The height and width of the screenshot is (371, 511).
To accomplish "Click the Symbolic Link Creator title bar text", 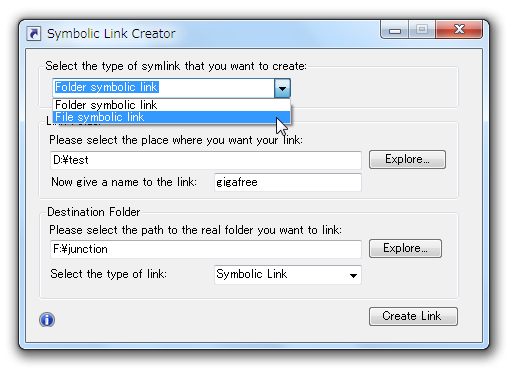I will coord(111,34).
